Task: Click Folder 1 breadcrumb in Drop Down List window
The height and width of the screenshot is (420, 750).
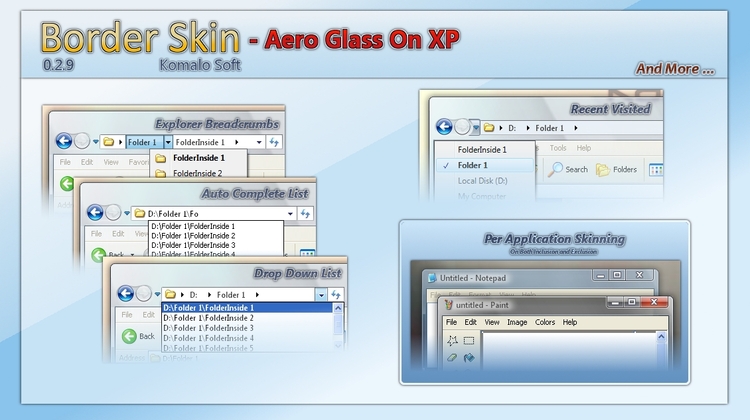Action: point(231,295)
